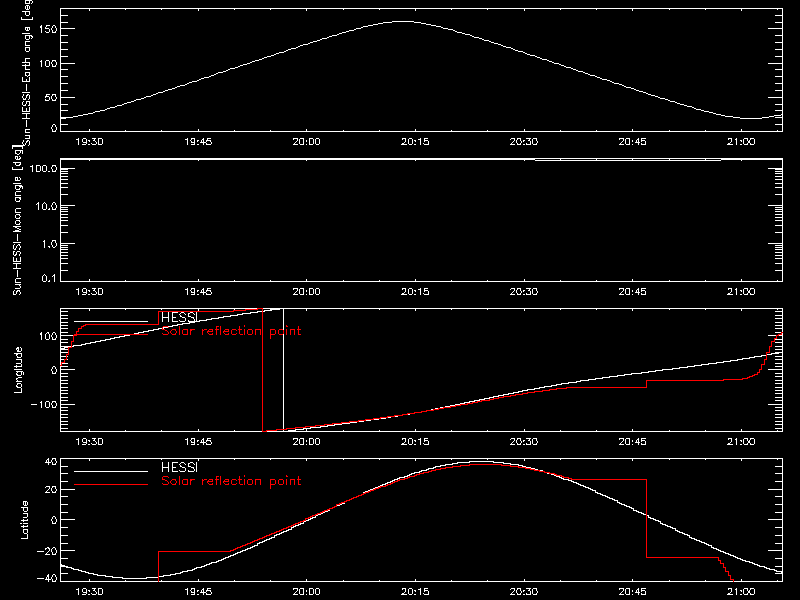Pick 19:30 time label under Moon angle plot

pyautogui.click(x=89, y=291)
